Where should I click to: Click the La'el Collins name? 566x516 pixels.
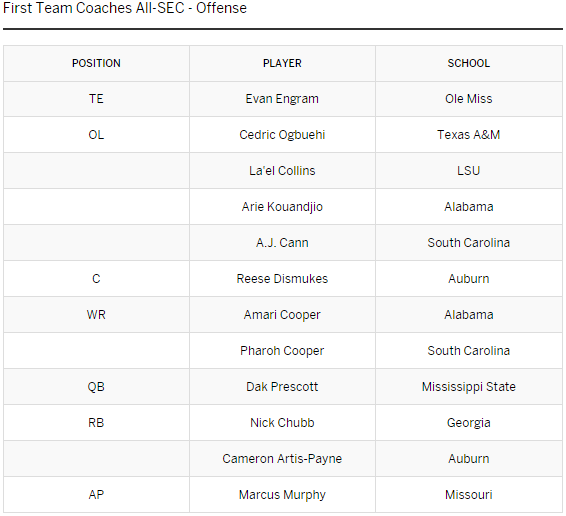pos(282,170)
